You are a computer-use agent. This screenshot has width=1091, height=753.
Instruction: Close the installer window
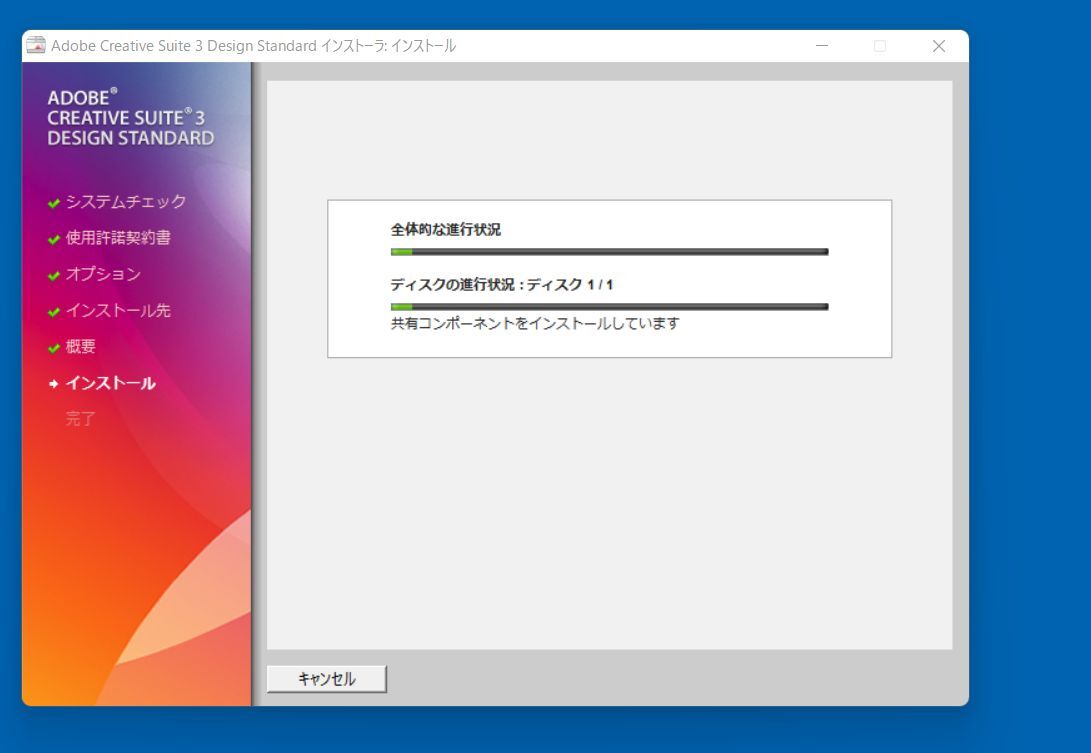pyautogui.click(x=939, y=46)
